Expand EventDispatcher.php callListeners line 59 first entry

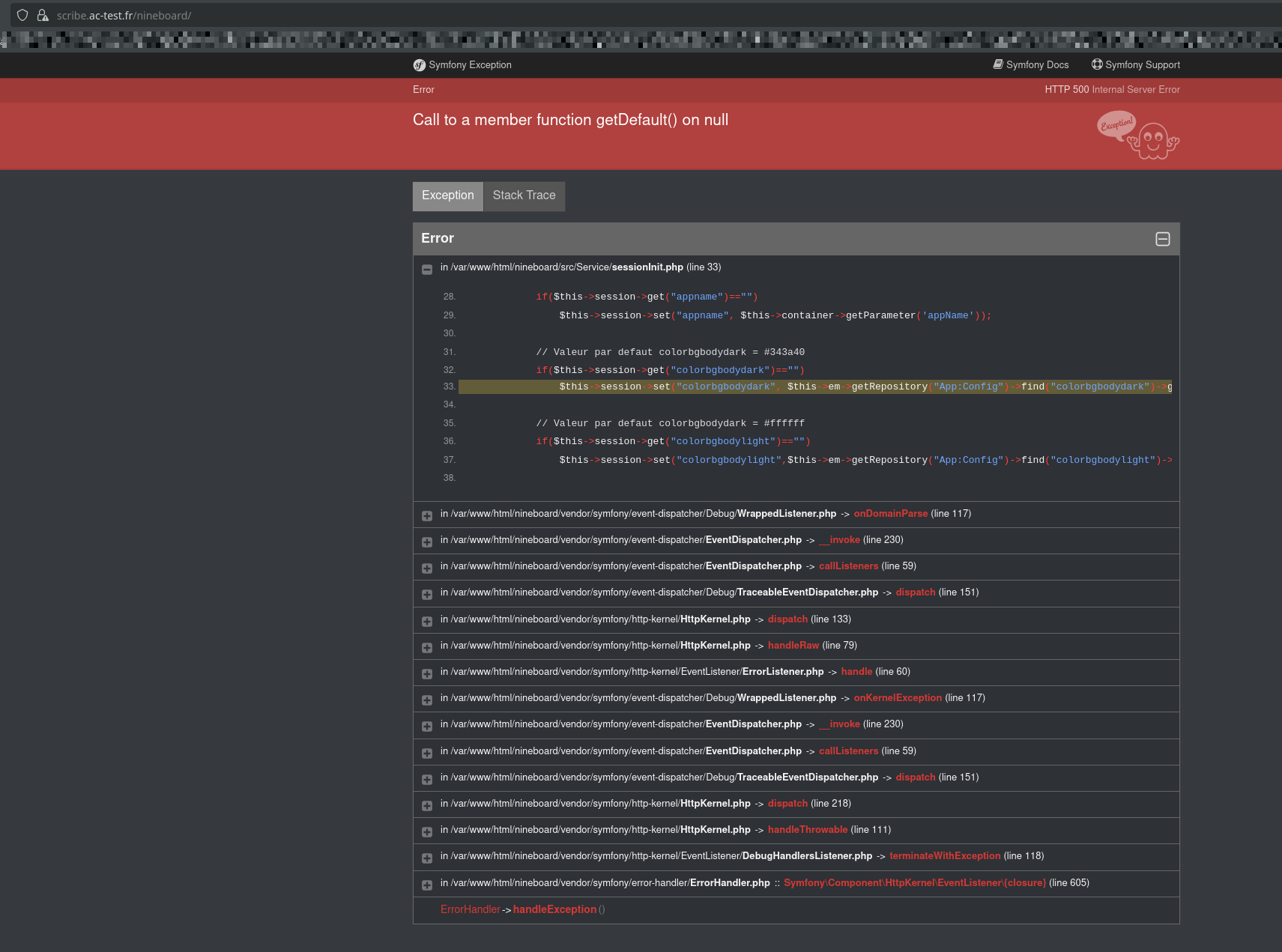[427, 568]
